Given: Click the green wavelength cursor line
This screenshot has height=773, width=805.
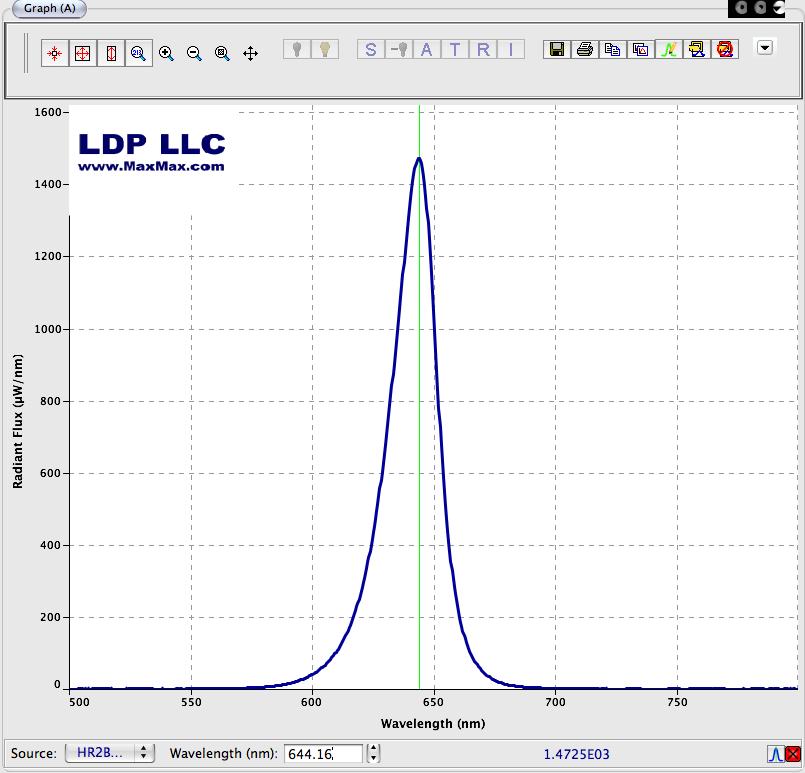Looking at the screenshot, I should coord(419,397).
